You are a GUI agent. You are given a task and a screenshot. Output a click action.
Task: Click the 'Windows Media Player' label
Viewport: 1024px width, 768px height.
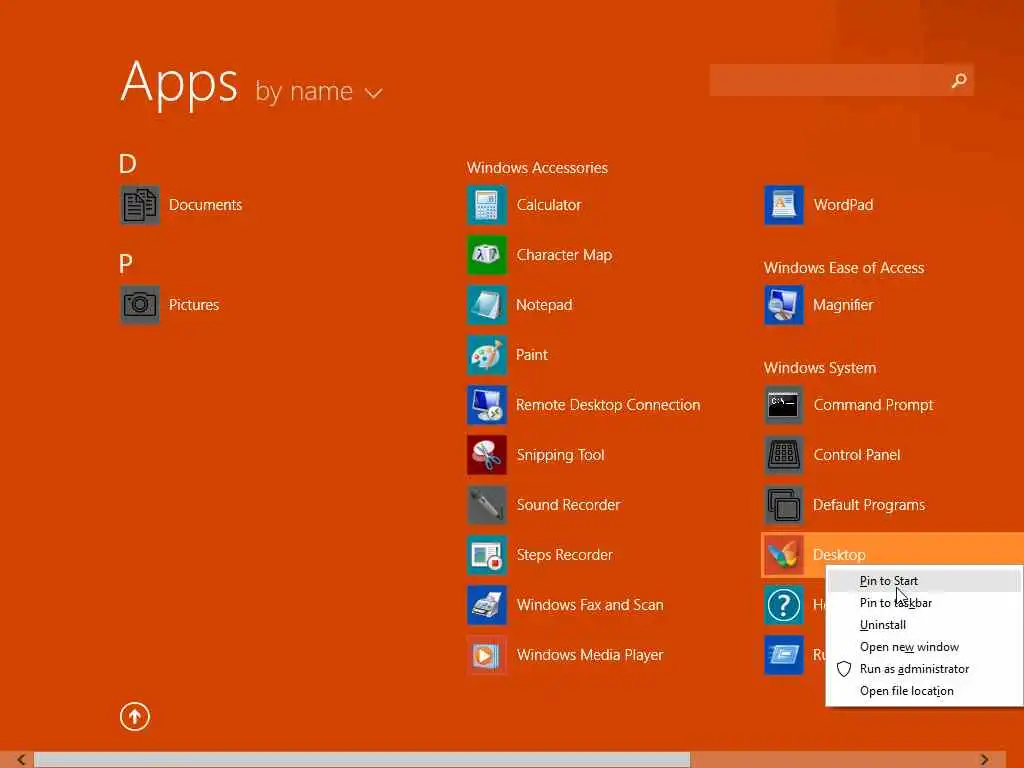tap(590, 655)
